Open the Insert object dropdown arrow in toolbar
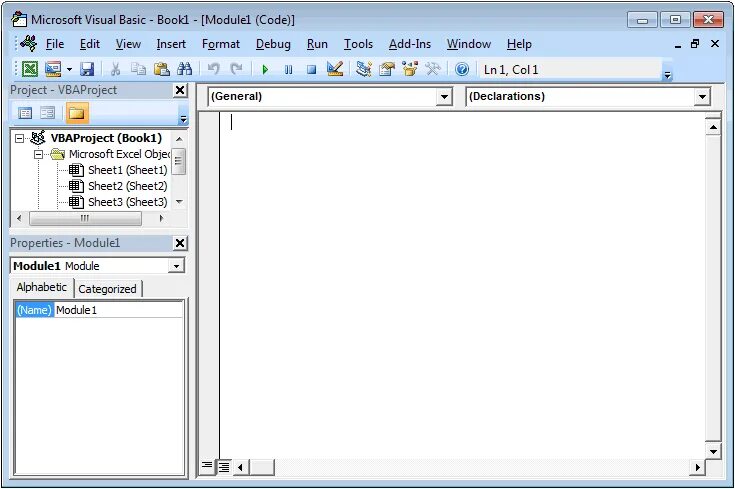 [69, 69]
